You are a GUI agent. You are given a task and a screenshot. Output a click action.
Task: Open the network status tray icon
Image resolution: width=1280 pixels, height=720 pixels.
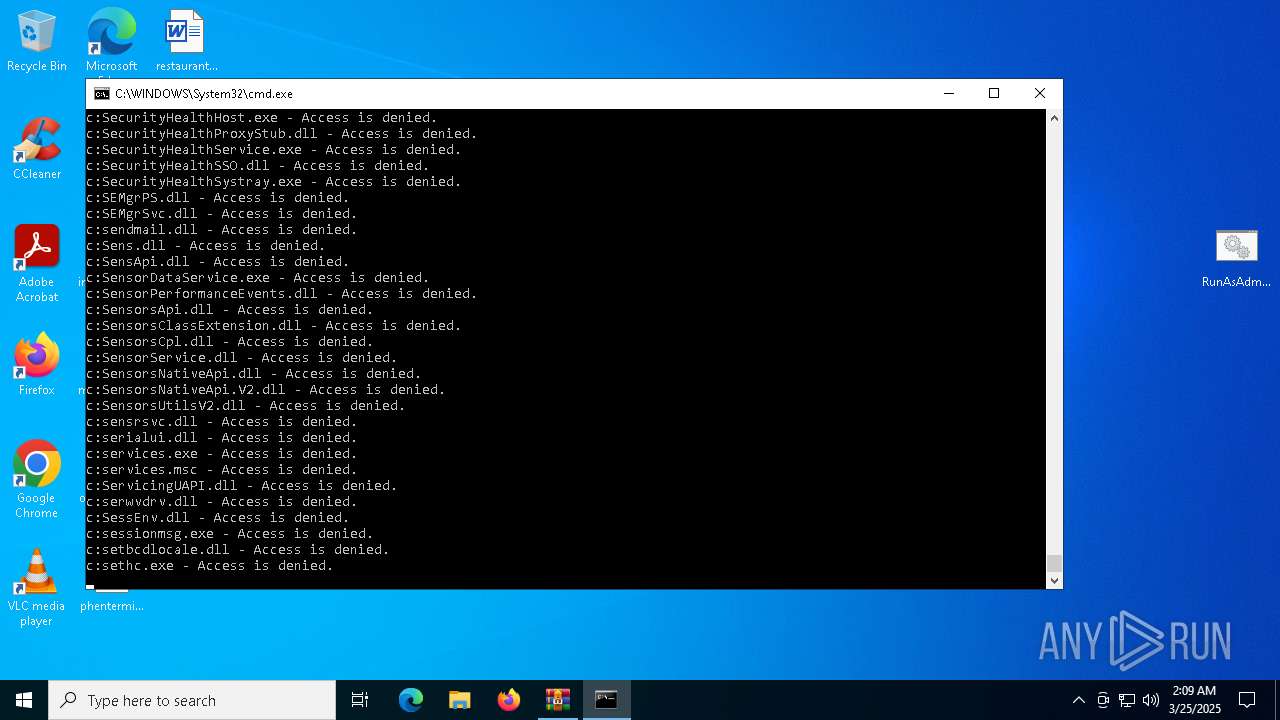pyautogui.click(x=1127, y=700)
